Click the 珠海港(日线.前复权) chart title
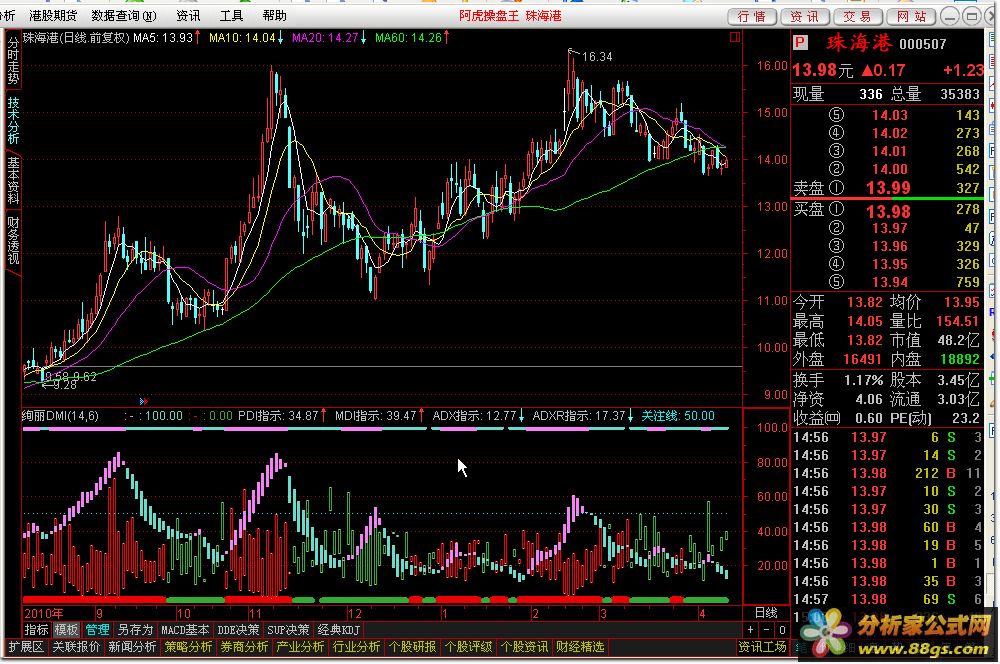1000x664 pixels. click(76, 38)
